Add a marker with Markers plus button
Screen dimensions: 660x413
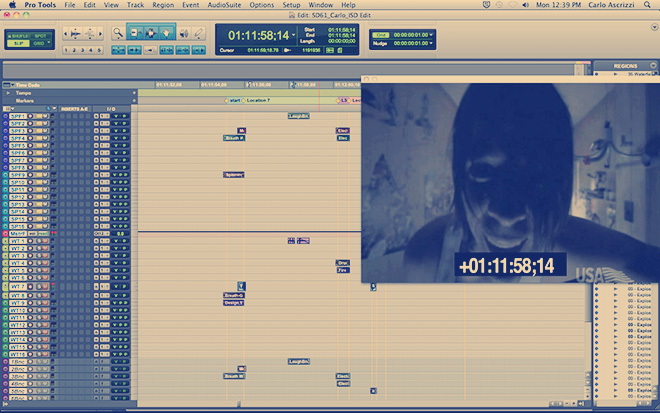[x=134, y=101]
